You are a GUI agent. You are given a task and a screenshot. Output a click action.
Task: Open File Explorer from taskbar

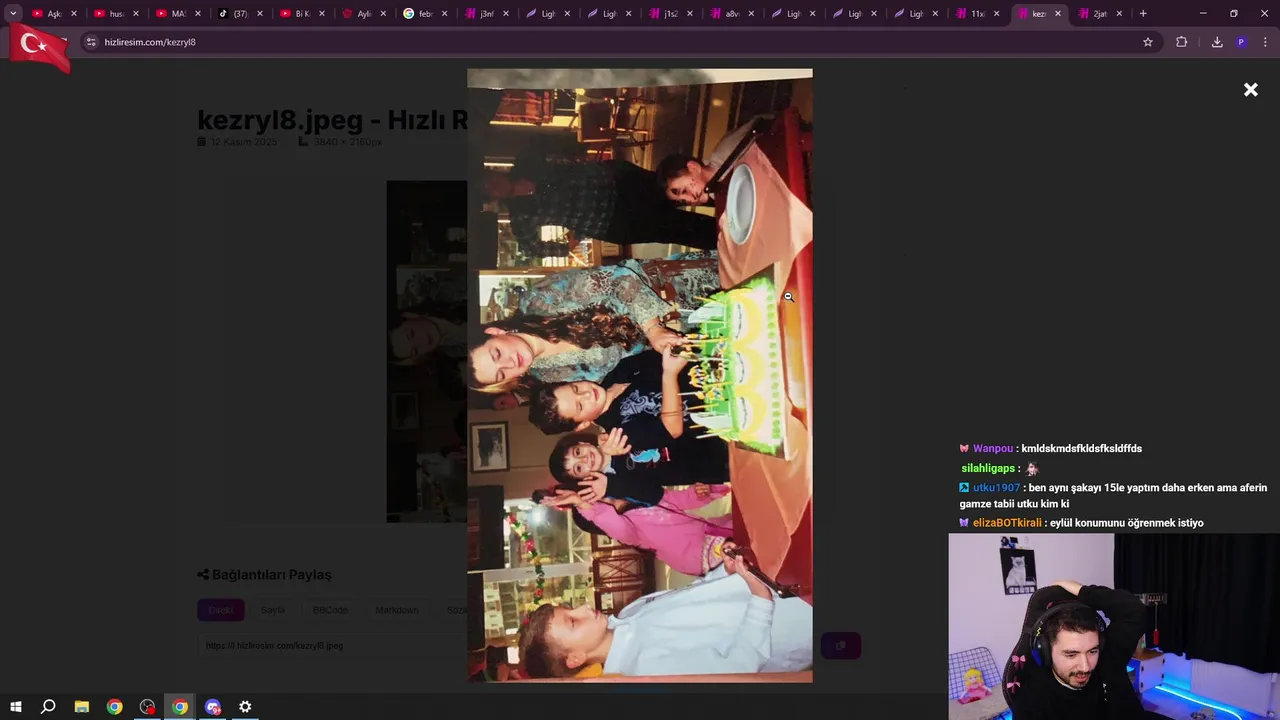(x=82, y=707)
